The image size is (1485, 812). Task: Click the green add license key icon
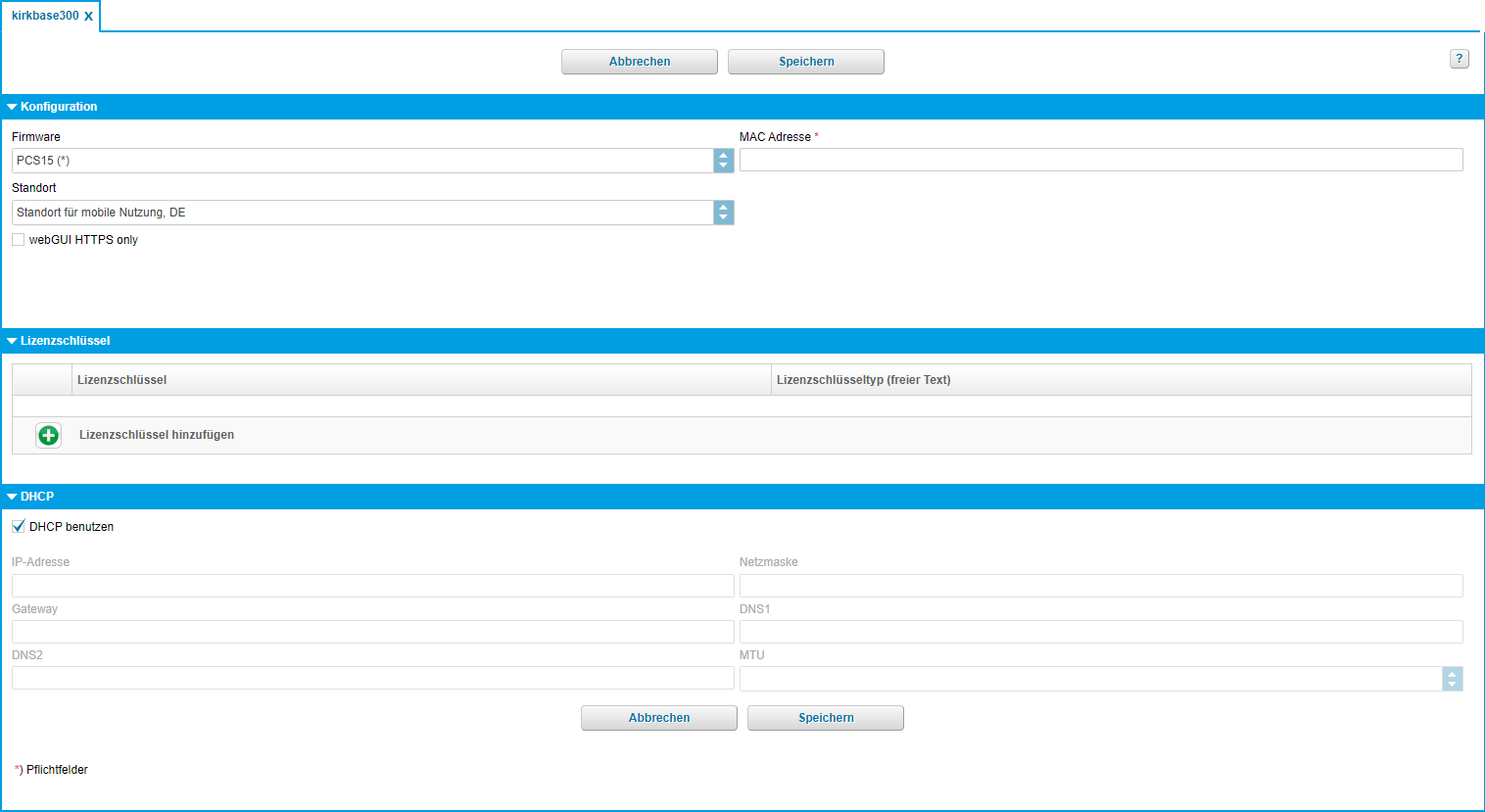(48, 435)
